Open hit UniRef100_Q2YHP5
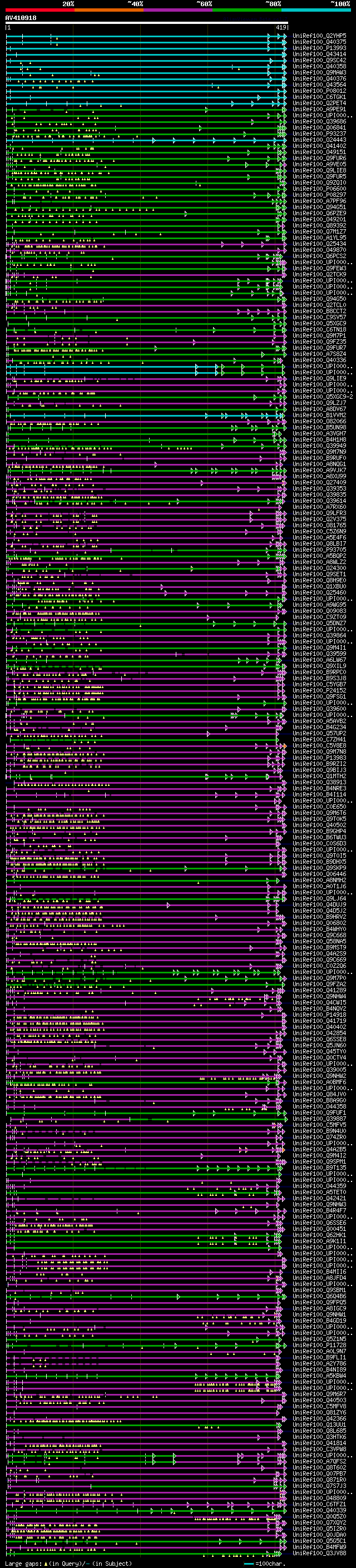 point(319,36)
